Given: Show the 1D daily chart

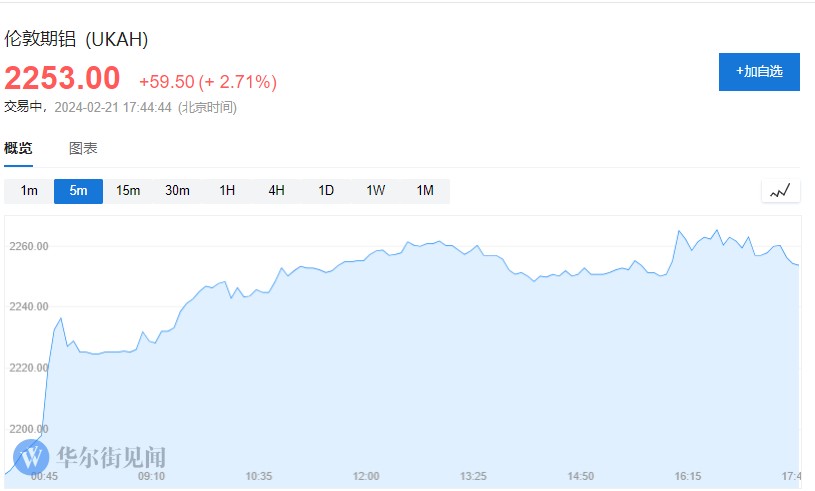Looking at the screenshot, I should pyautogui.click(x=326, y=191).
